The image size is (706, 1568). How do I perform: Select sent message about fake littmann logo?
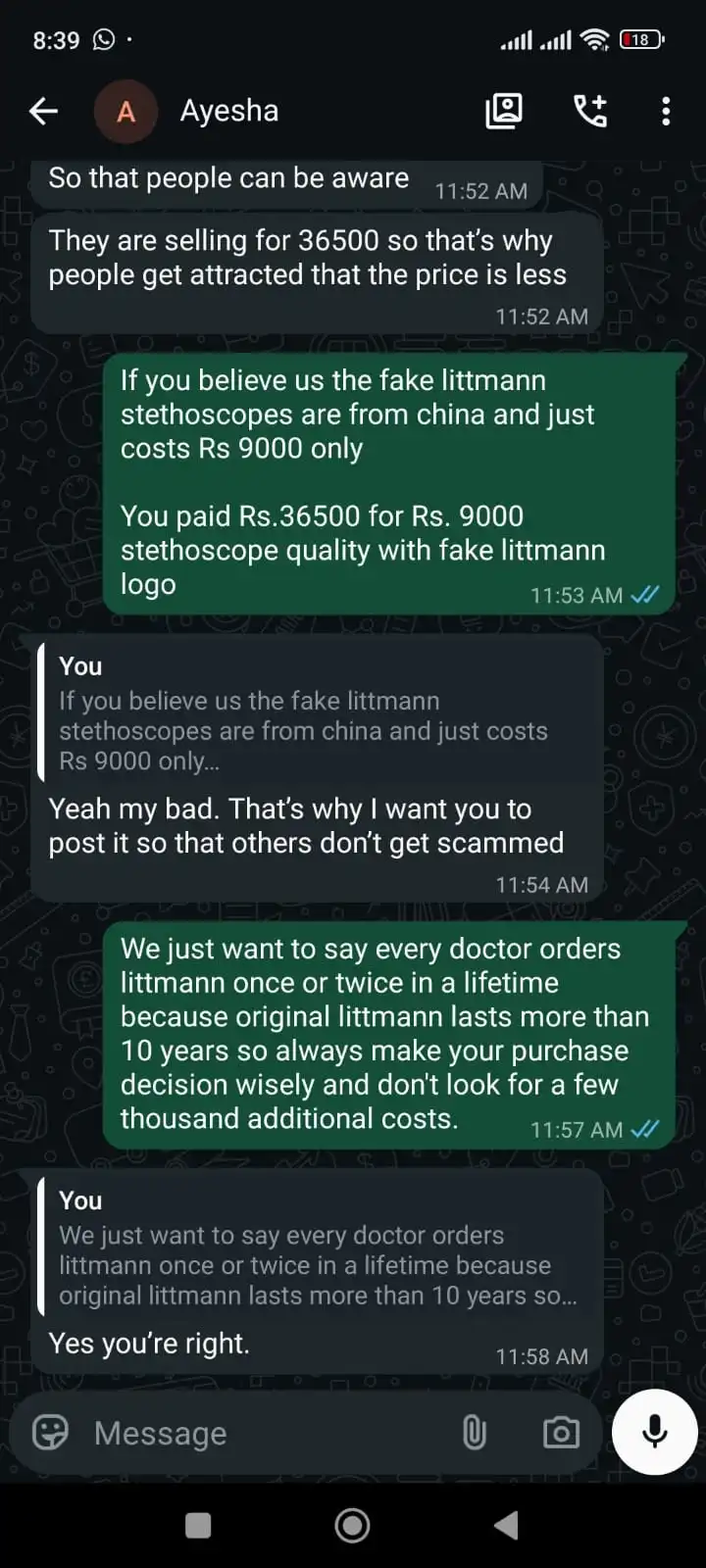pos(388,482)
